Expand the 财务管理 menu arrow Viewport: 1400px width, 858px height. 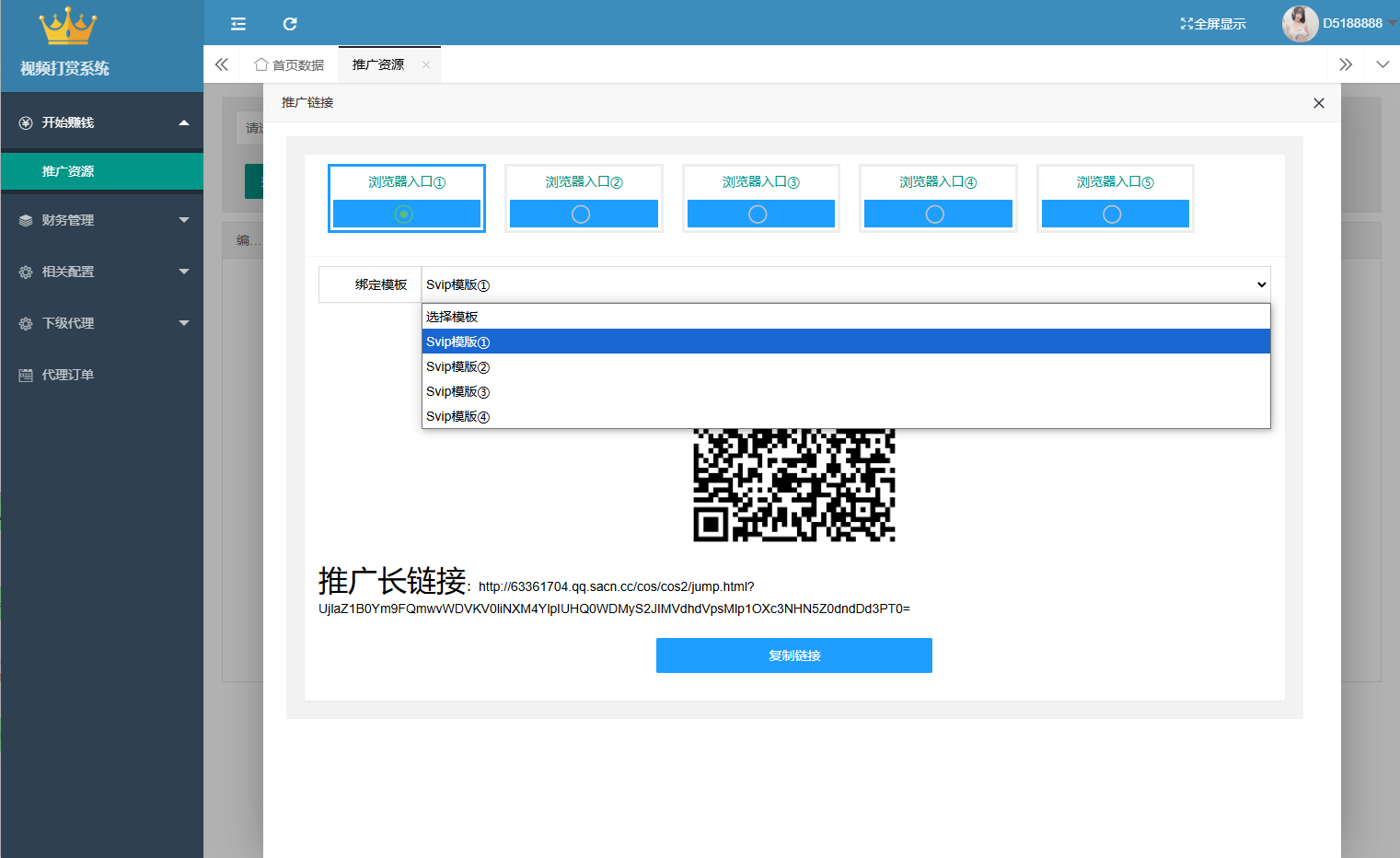point(184,220)
